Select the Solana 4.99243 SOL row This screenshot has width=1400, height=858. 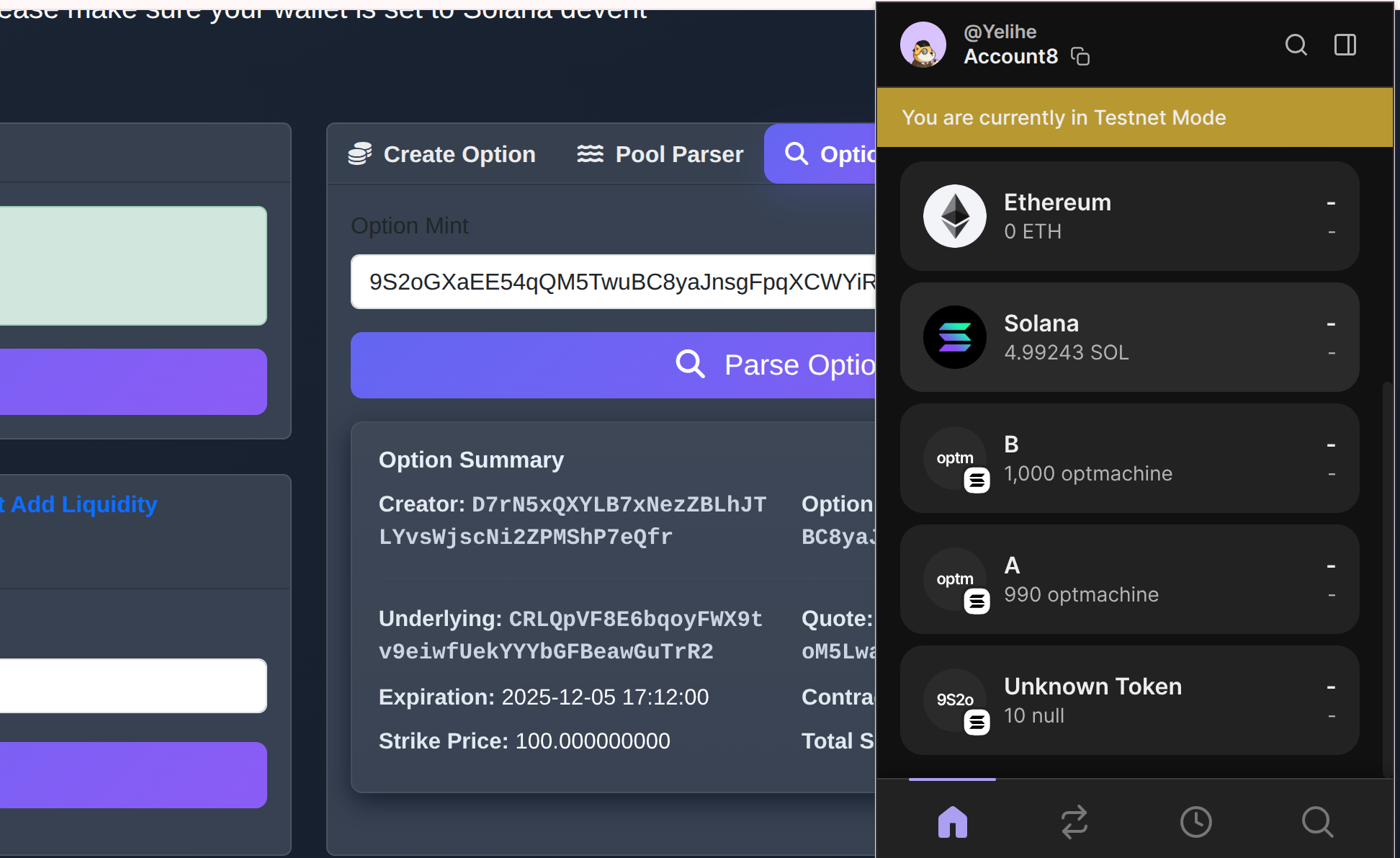click(1129, 337)
